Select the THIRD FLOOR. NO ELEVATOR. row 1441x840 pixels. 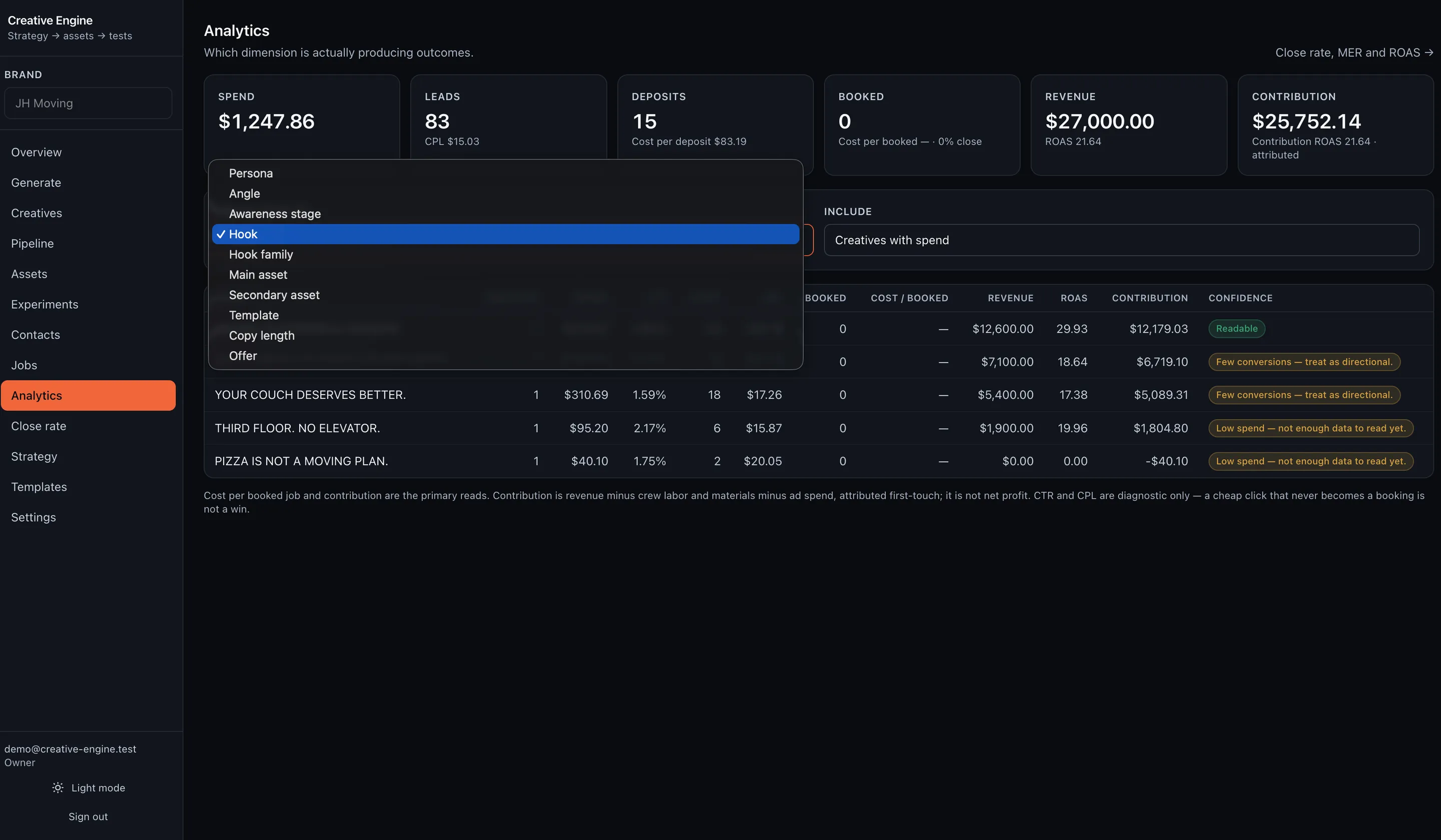pos(818,428)
